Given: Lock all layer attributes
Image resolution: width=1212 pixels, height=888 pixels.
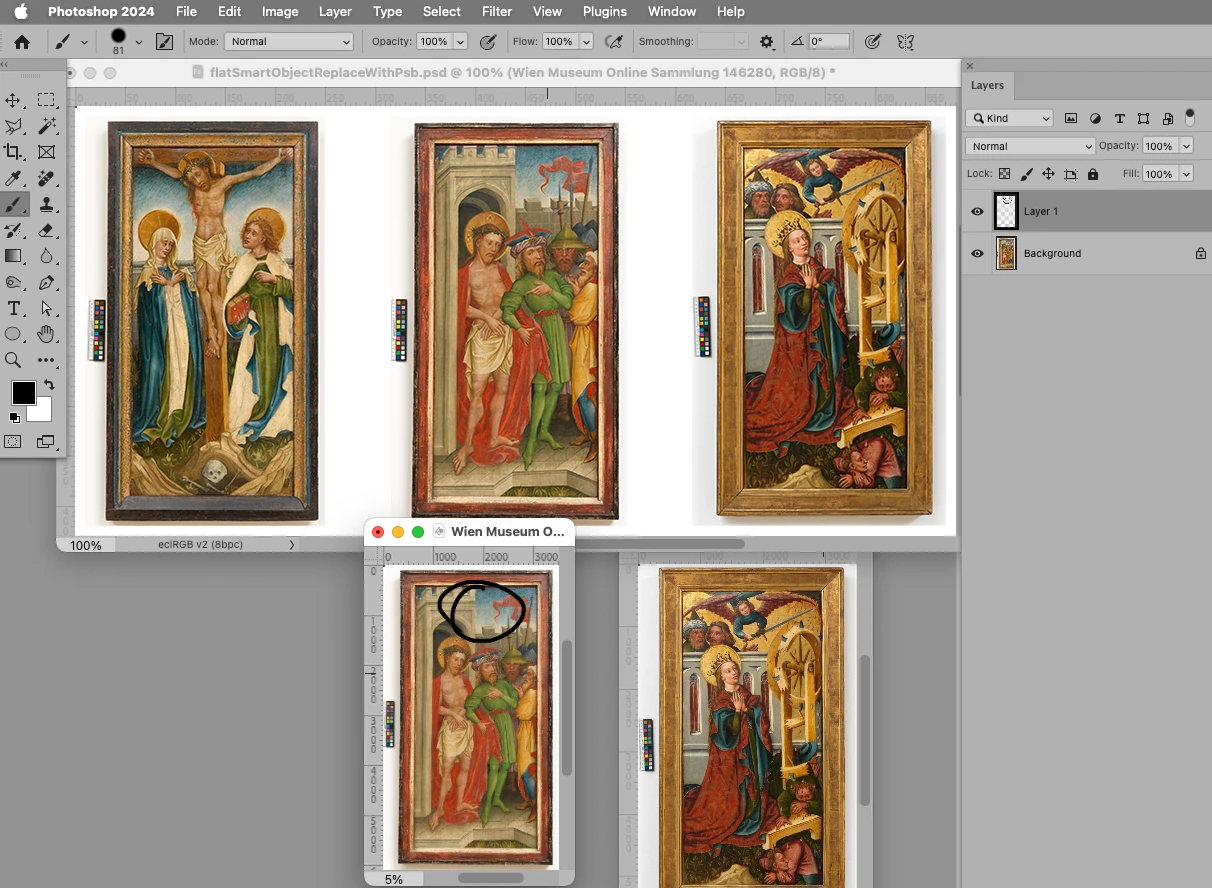Looking at the screenshot, I should pos(1093,174).
